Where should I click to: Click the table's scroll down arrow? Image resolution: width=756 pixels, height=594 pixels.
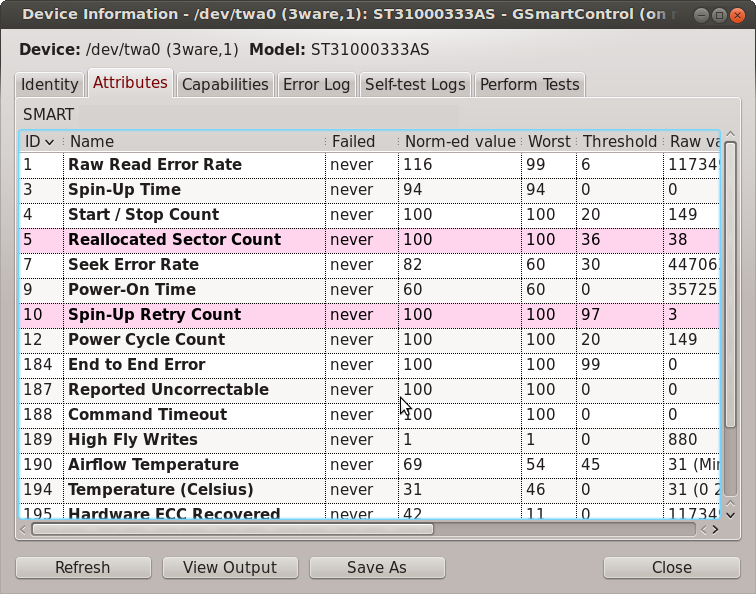pos(730,515)
